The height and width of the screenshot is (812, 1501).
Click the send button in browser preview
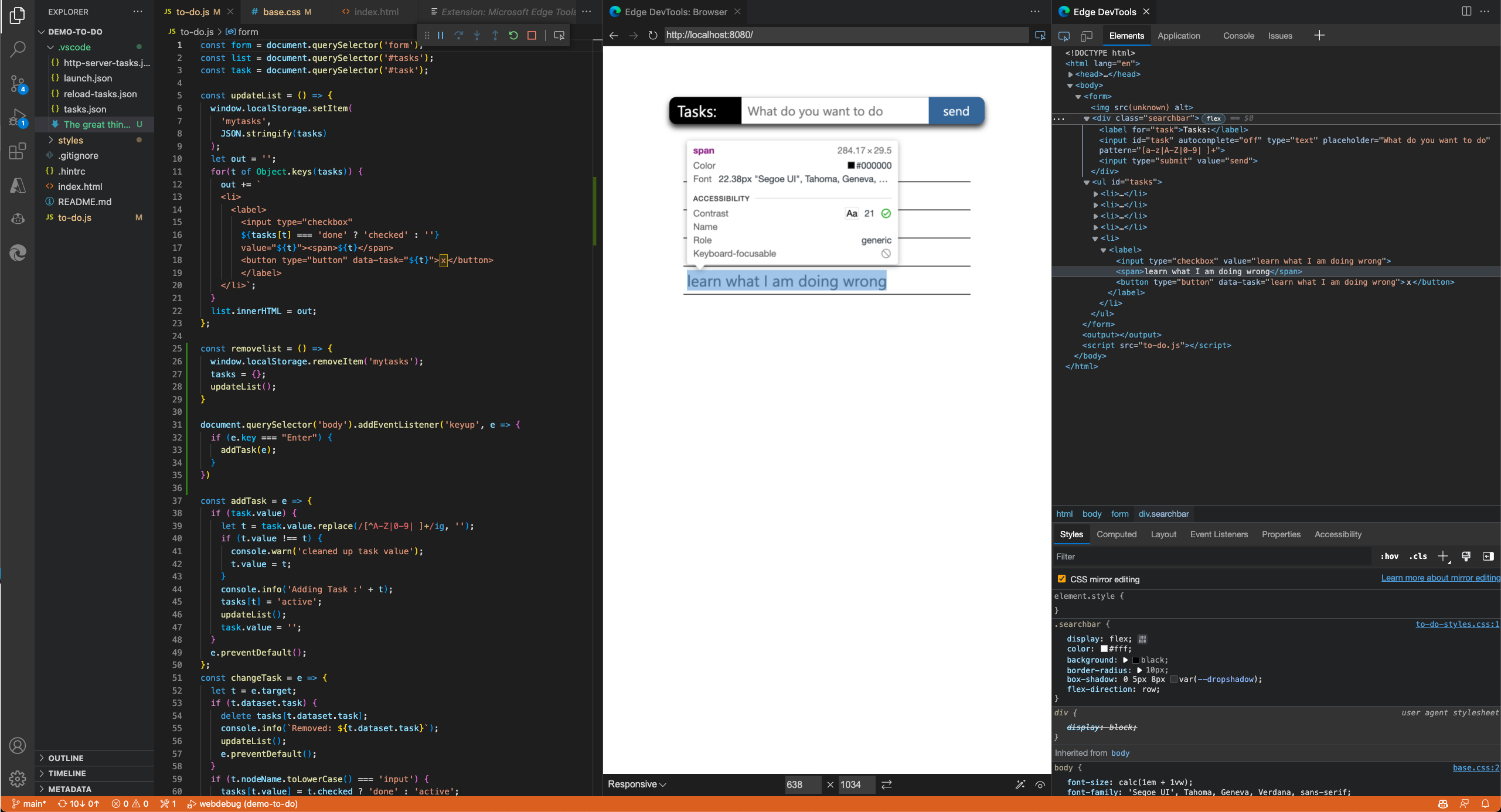click(955, 111)
